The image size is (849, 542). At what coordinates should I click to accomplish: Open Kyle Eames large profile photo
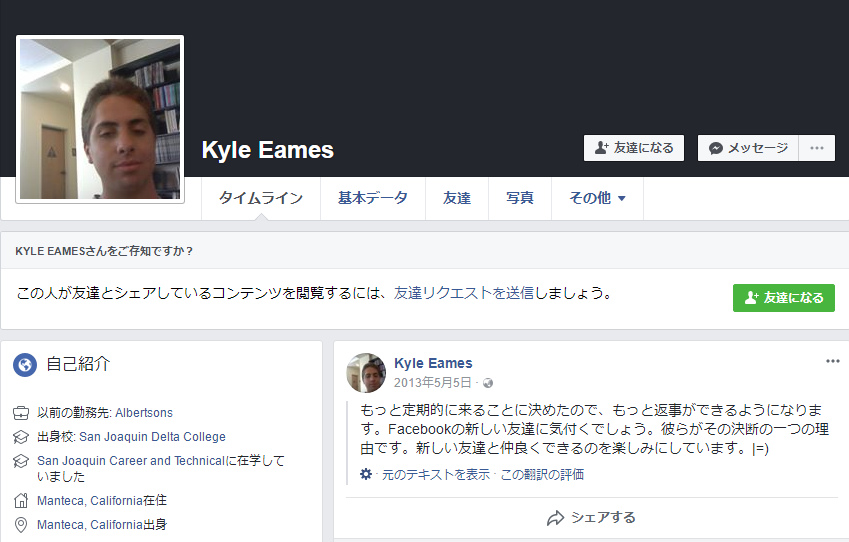tap(100, 119)
